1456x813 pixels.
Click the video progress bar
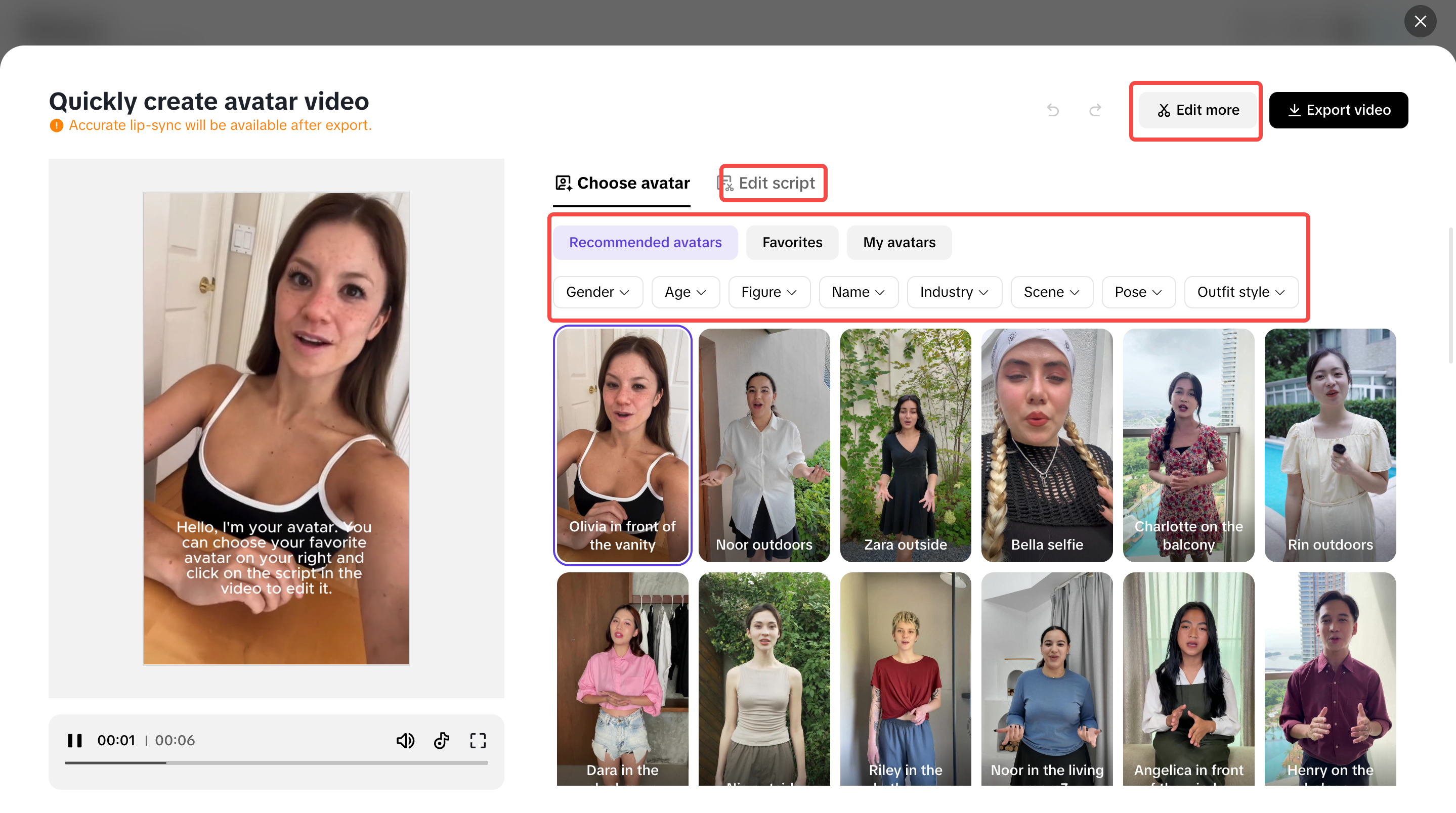pyautogui.click(x=276, y=763)
